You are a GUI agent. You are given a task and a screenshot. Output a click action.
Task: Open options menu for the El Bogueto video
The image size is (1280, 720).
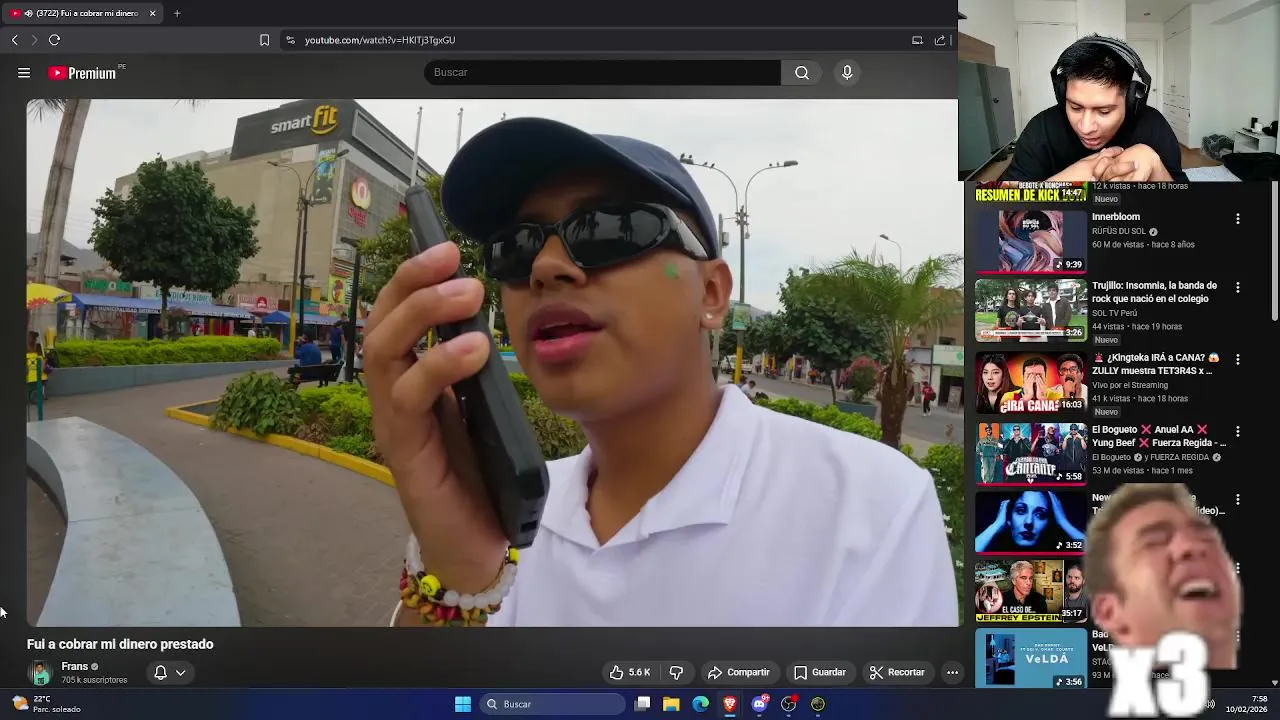click(x=1238, y=432)
